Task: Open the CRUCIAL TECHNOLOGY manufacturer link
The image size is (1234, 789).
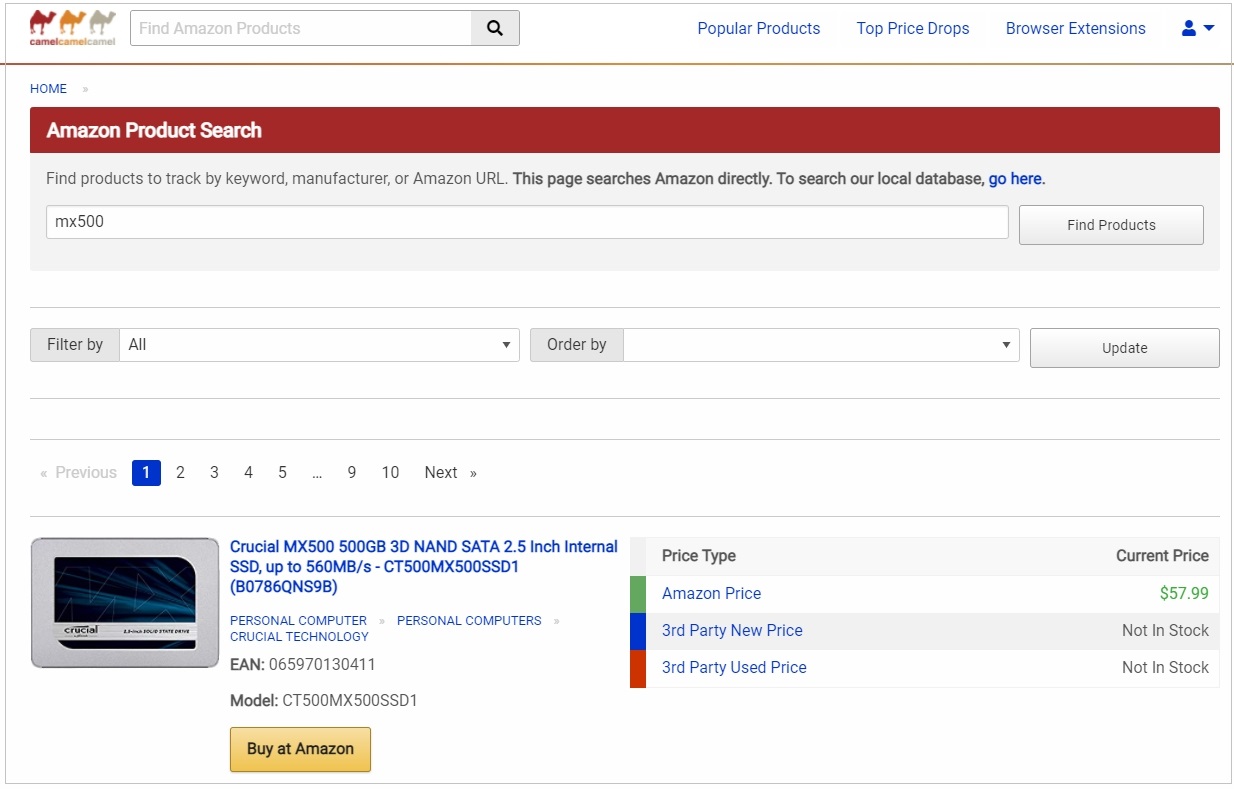Action: tap(299, 637)
